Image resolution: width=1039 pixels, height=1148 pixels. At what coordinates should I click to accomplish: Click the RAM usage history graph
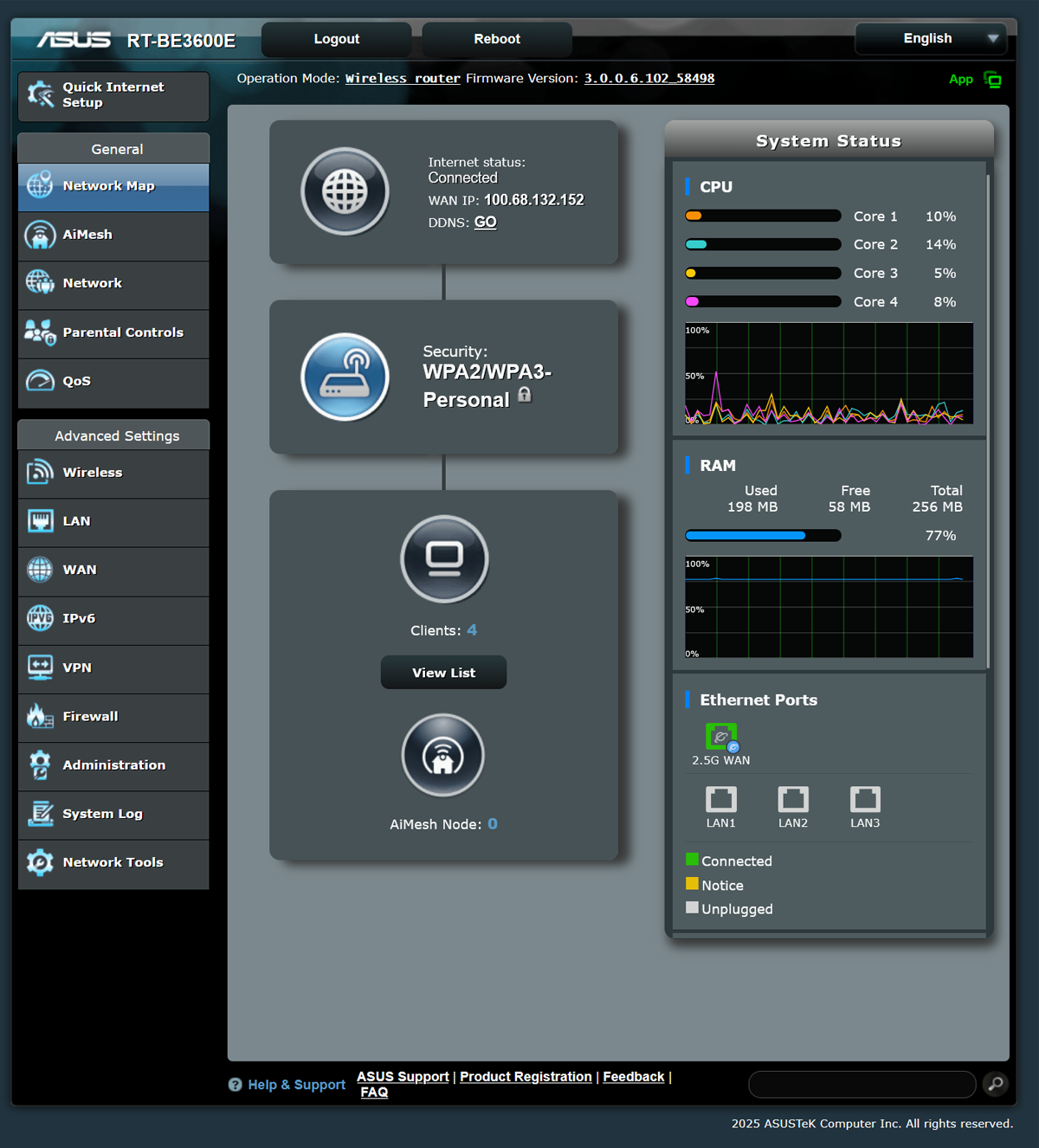pyautogui.click(x=829, y=607)
